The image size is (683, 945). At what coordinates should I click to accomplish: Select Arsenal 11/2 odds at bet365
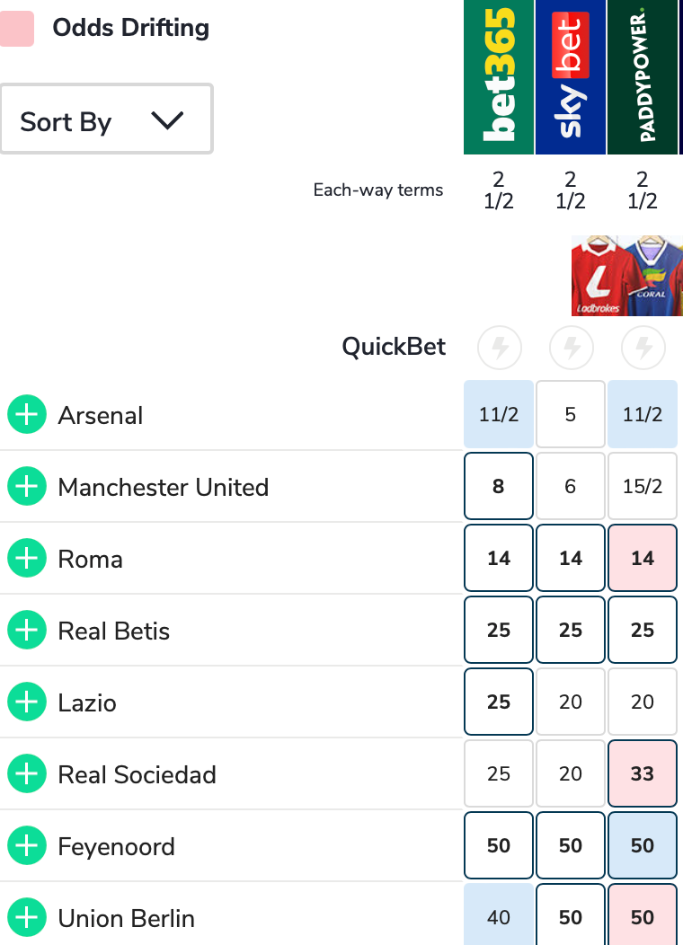499,414
